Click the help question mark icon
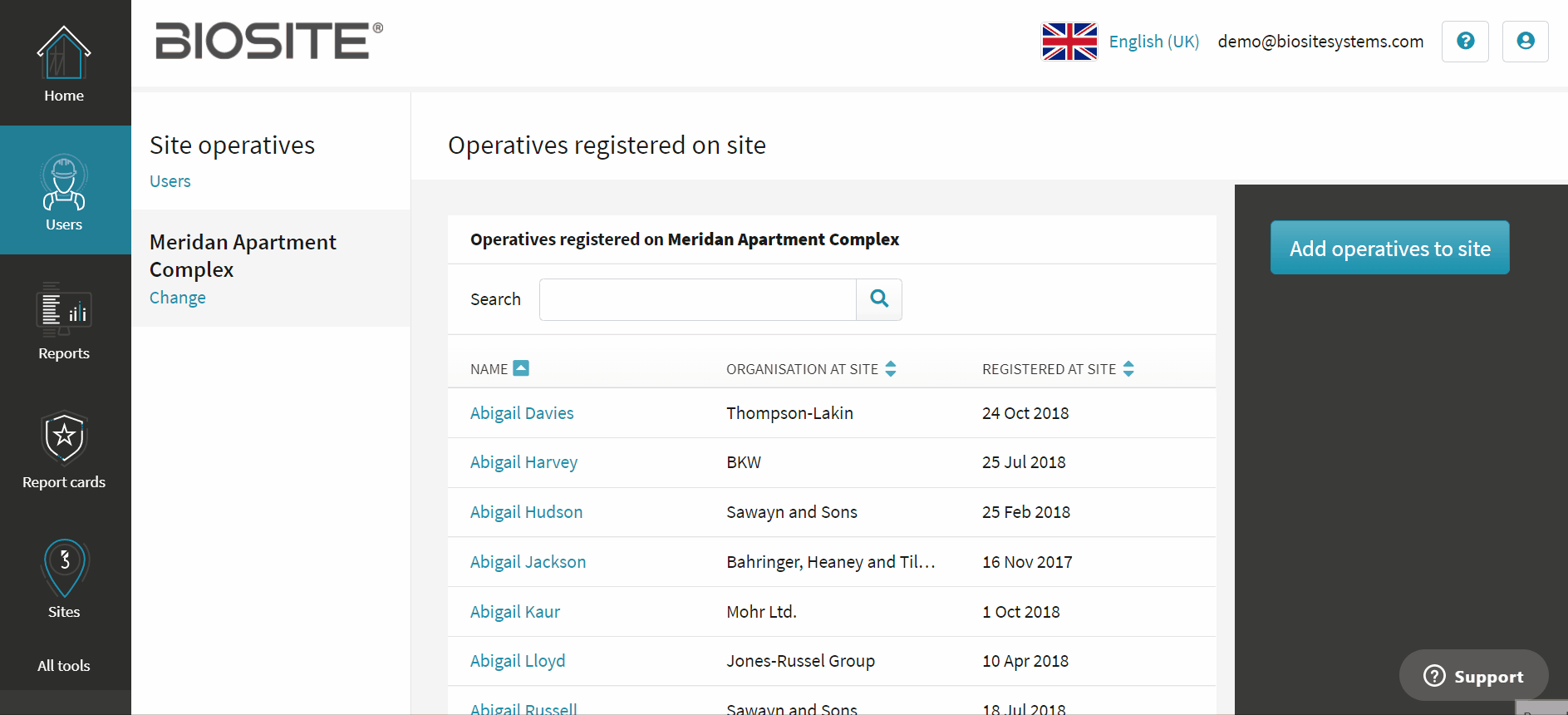The image size is (1568, 715). click(1465, 41)
